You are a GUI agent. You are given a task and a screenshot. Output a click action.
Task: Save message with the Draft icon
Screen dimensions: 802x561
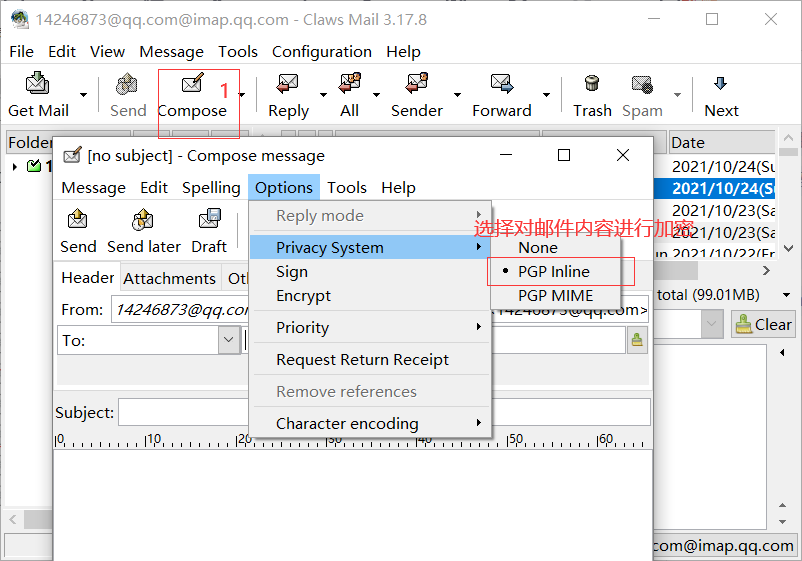210,219
